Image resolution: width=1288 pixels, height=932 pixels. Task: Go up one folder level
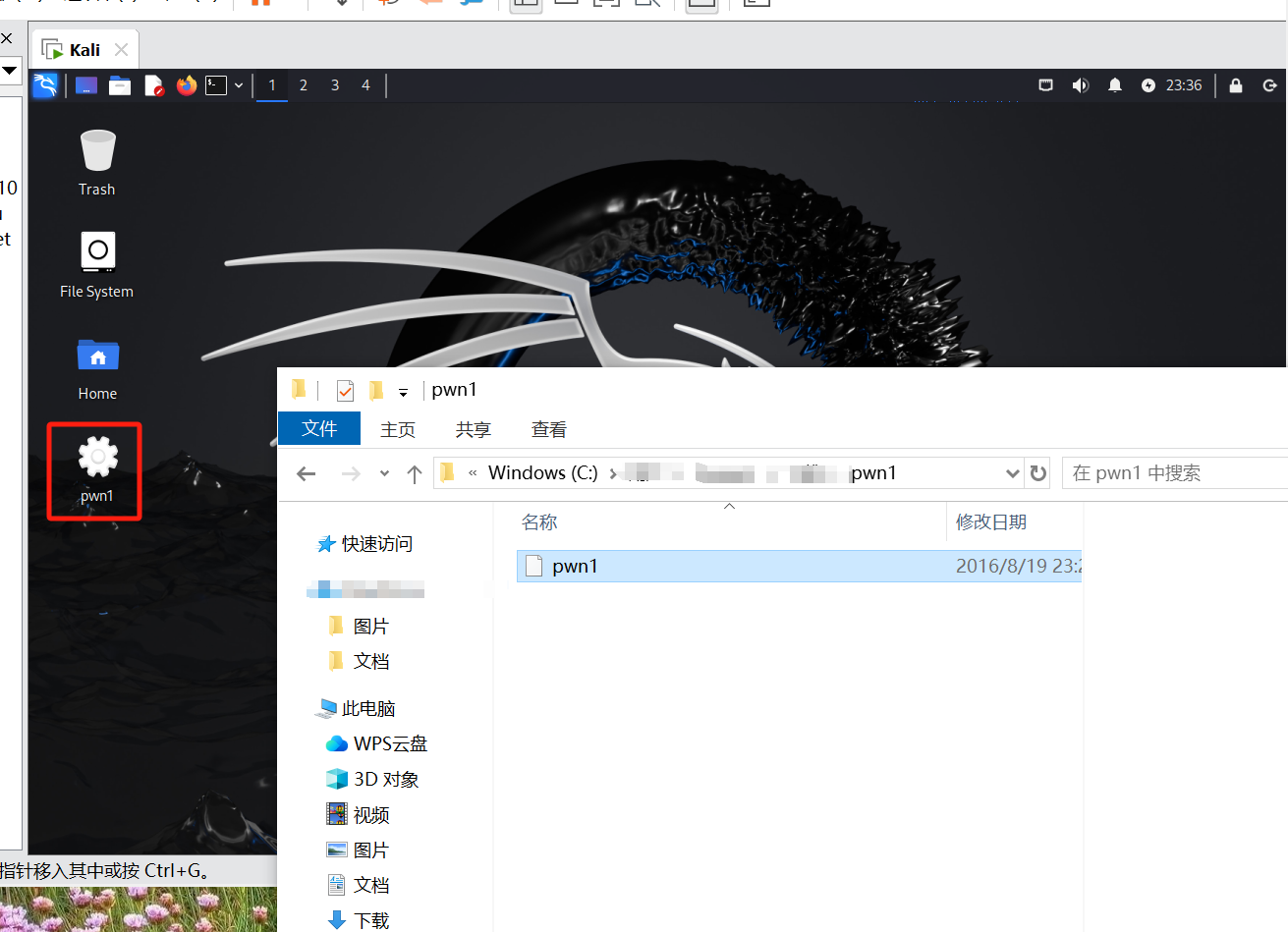point(415,473)
